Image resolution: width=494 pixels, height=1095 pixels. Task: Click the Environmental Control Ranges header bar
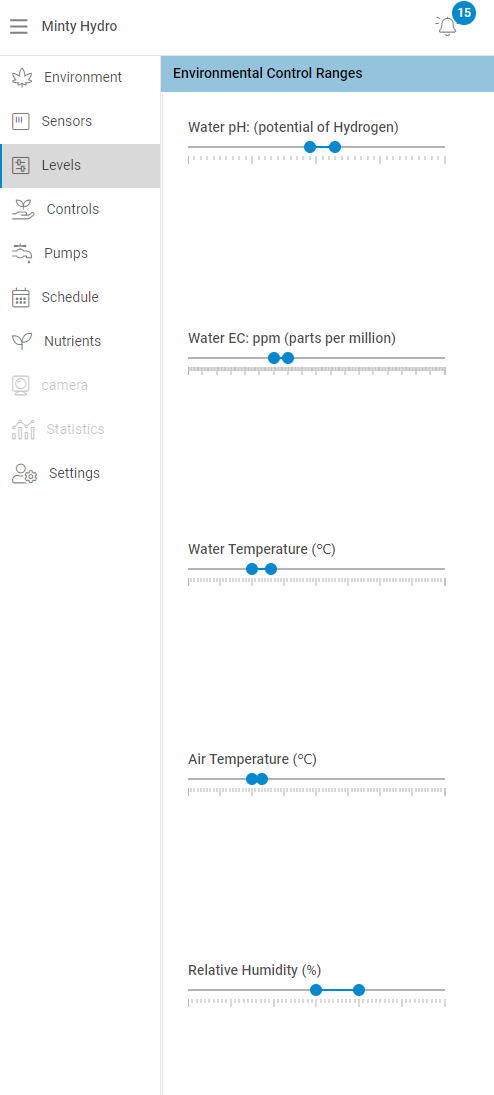pyautogui.click(x=327, y=73)
